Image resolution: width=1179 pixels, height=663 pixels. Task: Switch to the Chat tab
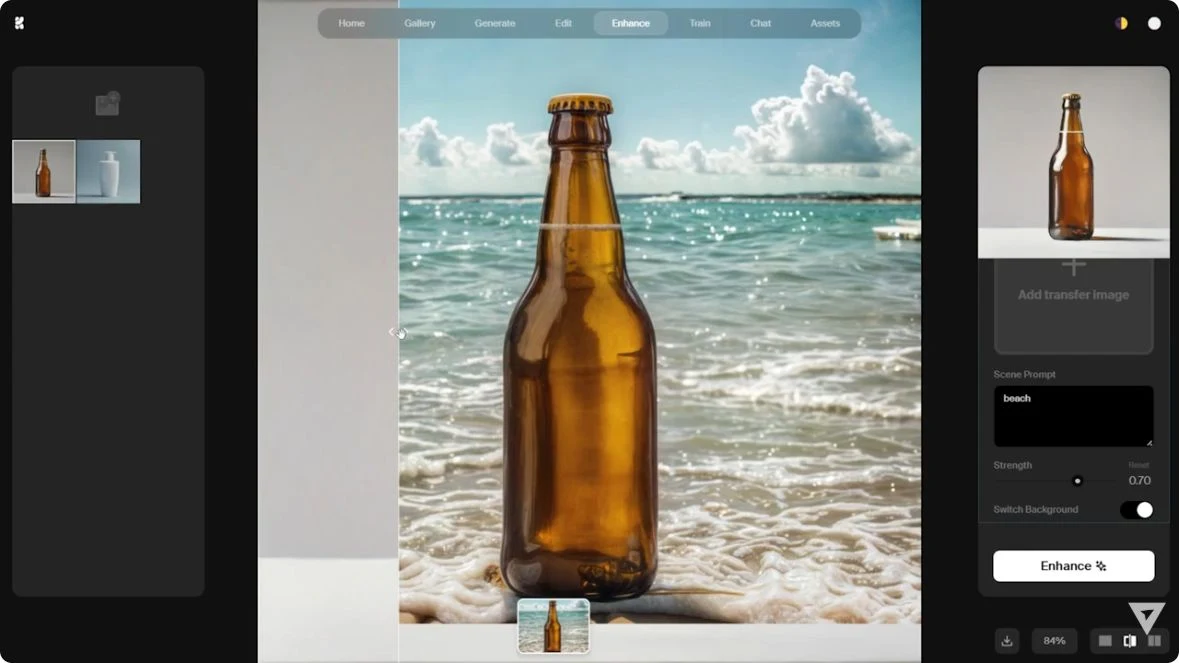pos(760,23)
